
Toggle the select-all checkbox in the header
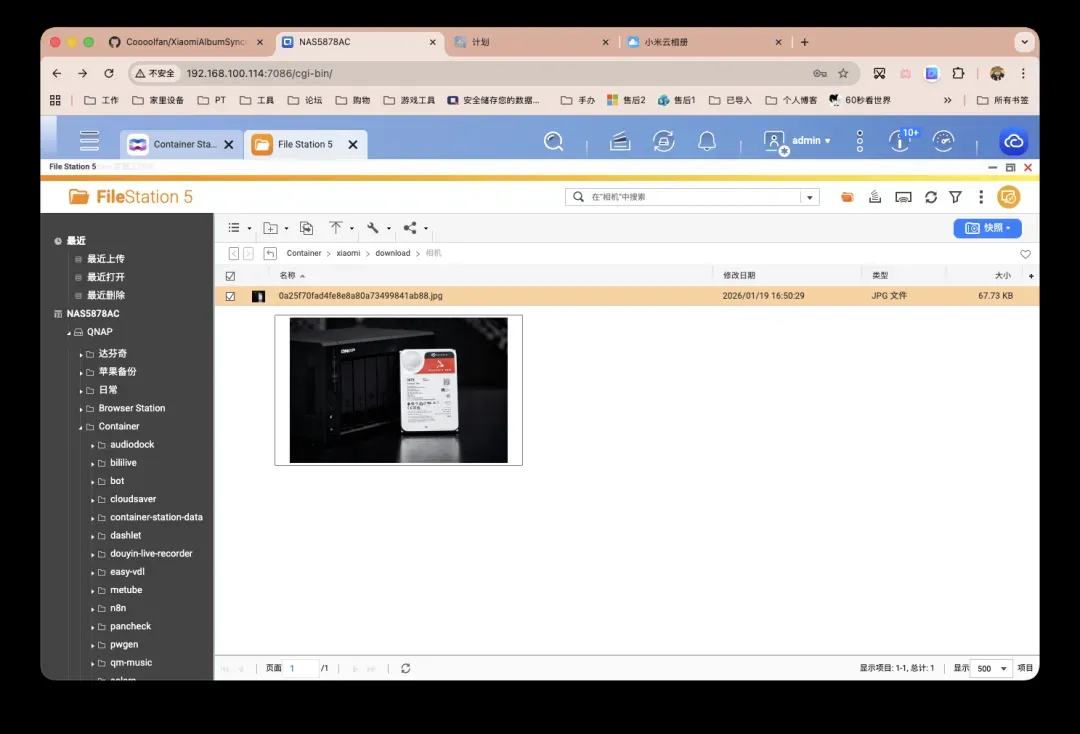click(231, 276)
